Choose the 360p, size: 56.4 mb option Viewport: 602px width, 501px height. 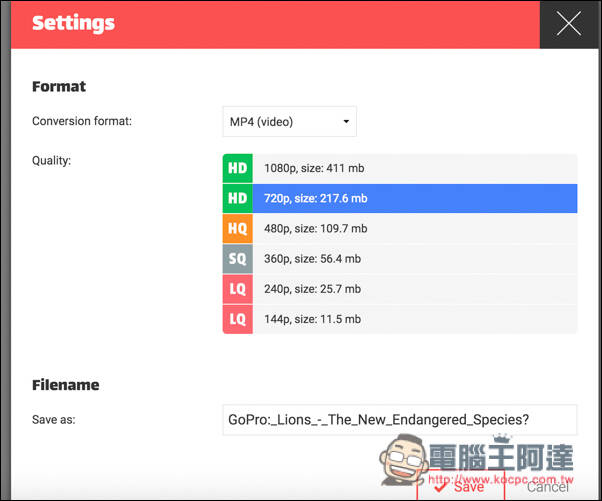400,259
